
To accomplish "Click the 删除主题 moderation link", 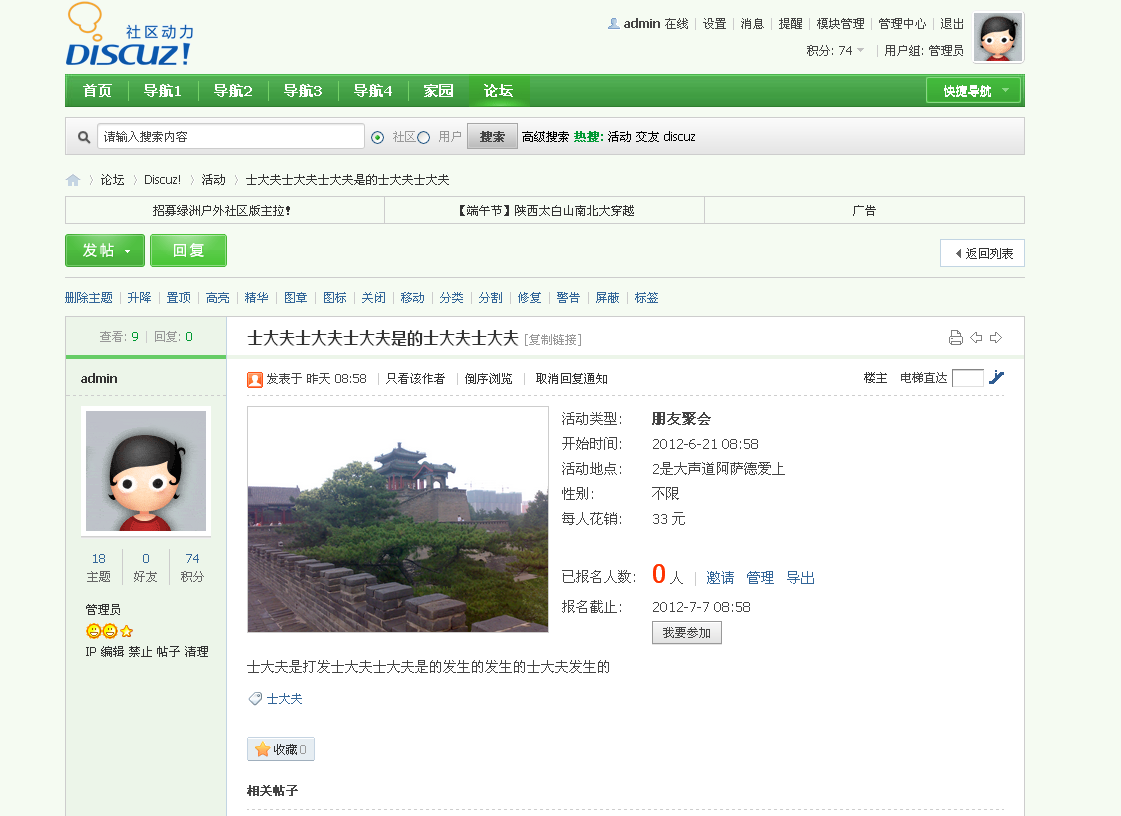I will coord(89,298).
